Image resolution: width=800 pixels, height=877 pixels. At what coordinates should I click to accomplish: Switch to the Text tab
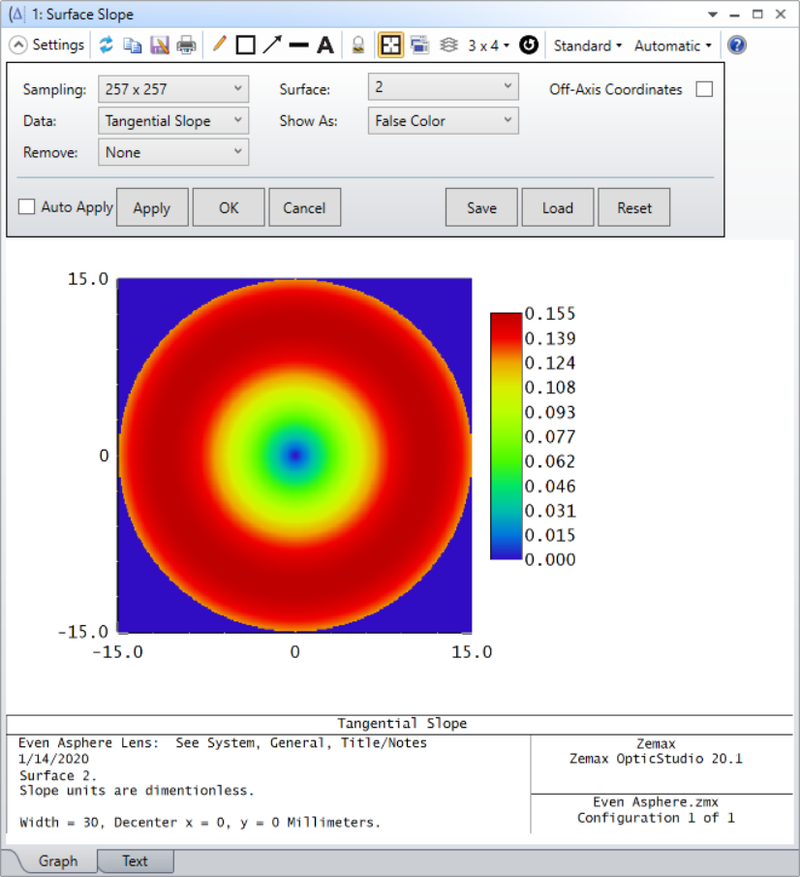[x=134, y=861]
